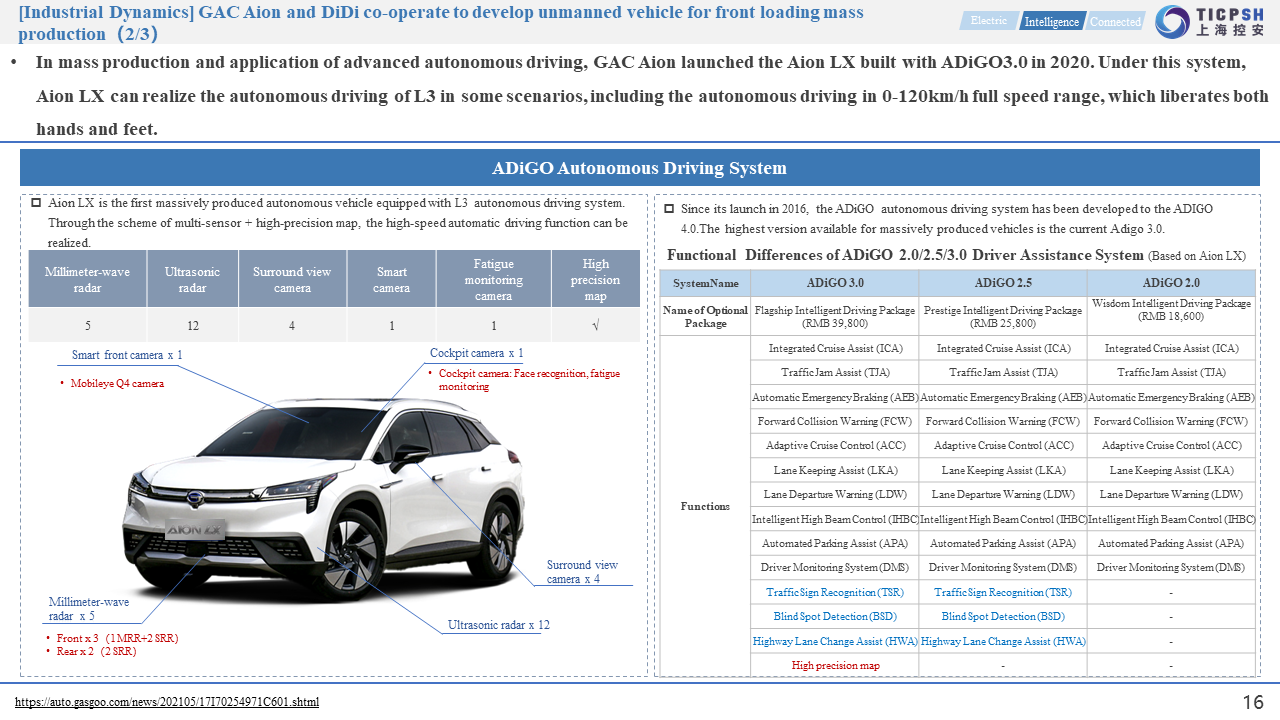Click the ADiGO 2.5 column header
1280x720 pixels.
tap(1002, 283)
